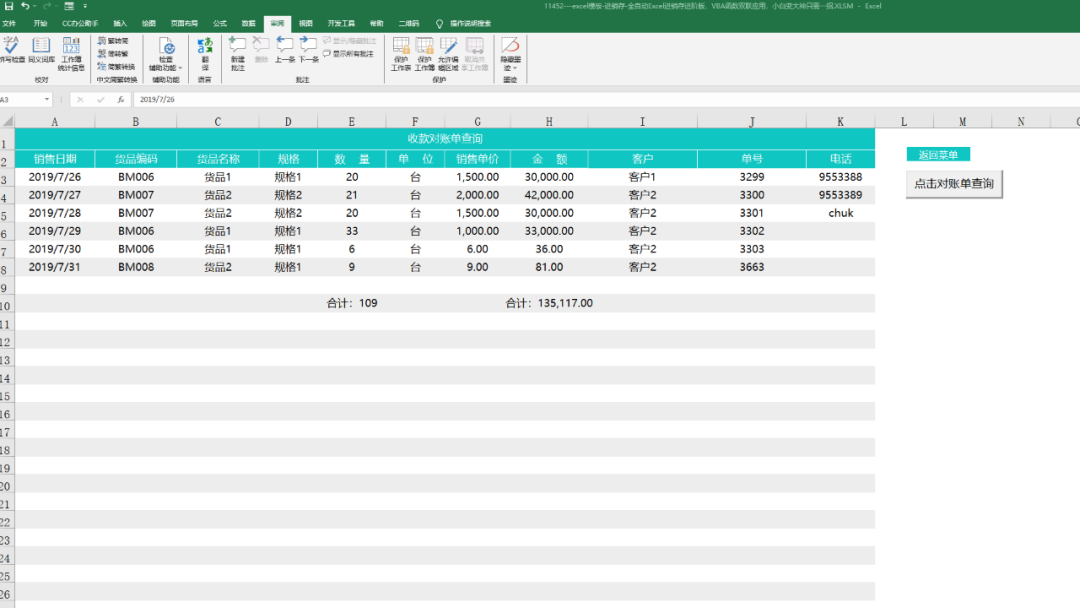Viewport: 1080px width, 608px height.
Task: Show all comments (显示所有批注)
Action: click(x=349, y=54)
